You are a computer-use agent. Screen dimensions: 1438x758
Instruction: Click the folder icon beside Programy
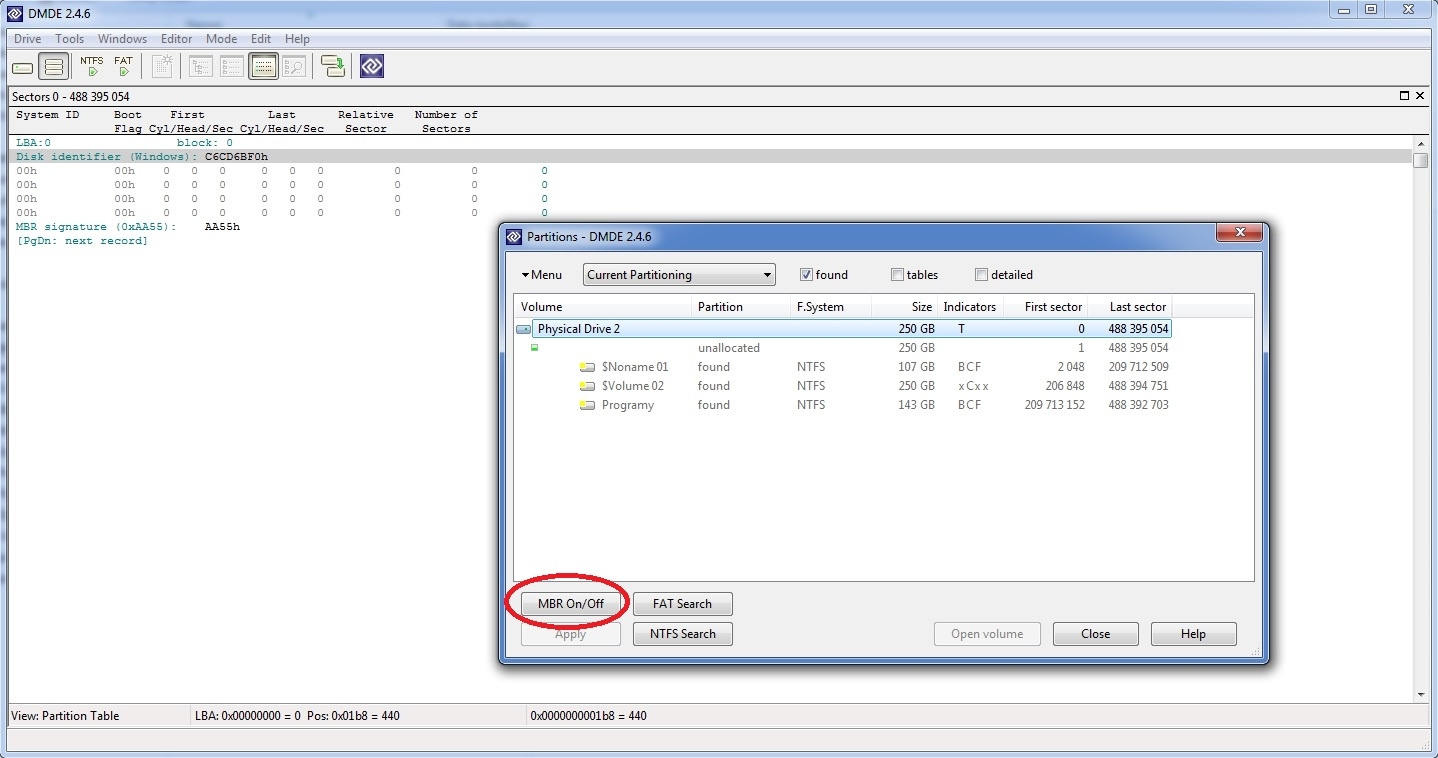(x=588, y=405)
